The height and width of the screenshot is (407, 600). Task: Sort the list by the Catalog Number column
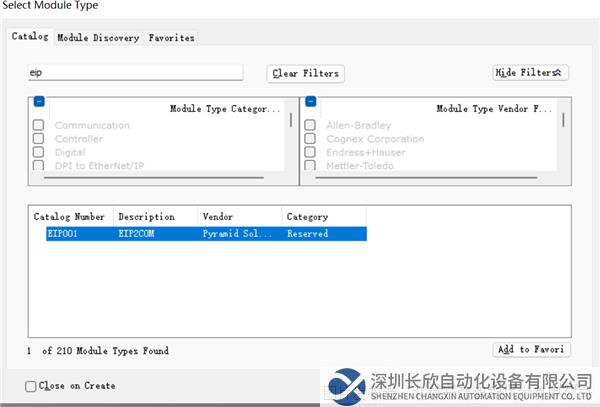pyautogui.click(x=70, y=216)
